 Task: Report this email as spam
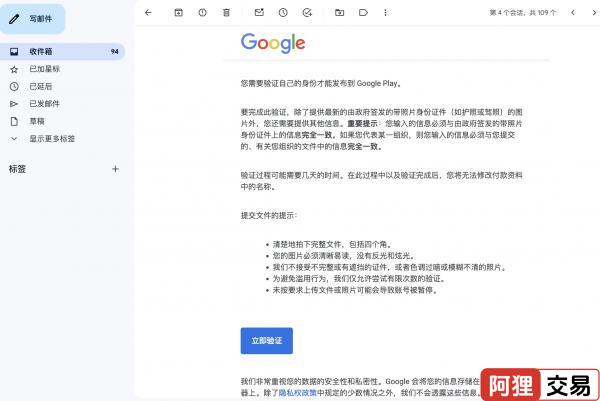click(202, 13)
